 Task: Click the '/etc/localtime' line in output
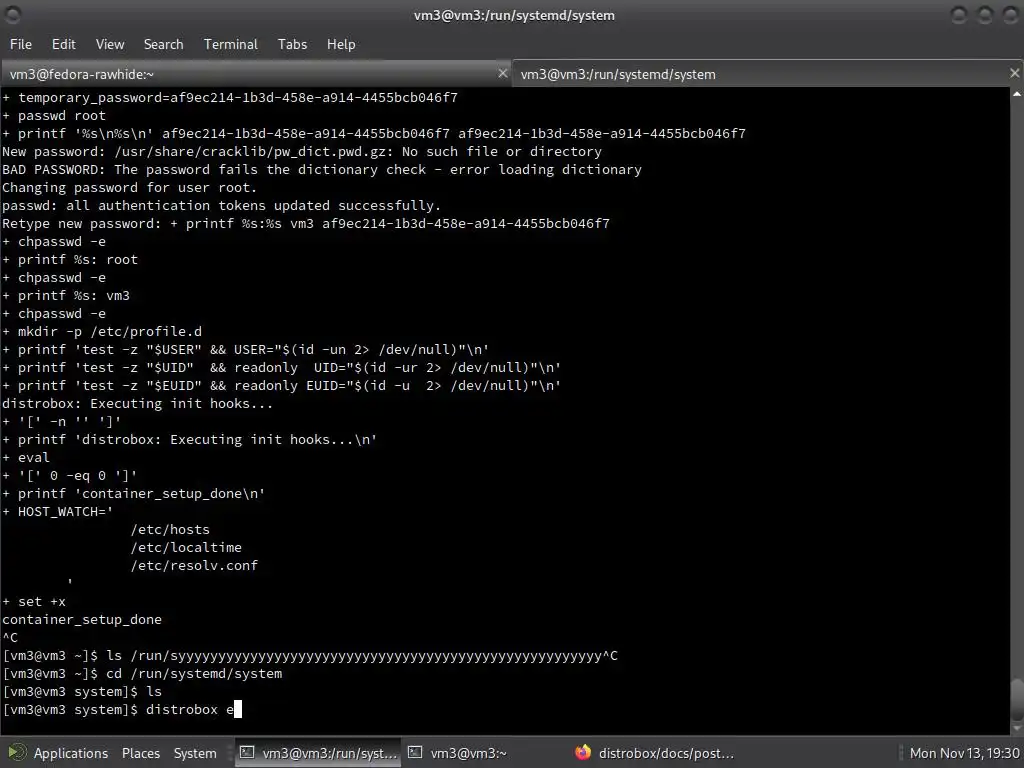tap(186, 547)
